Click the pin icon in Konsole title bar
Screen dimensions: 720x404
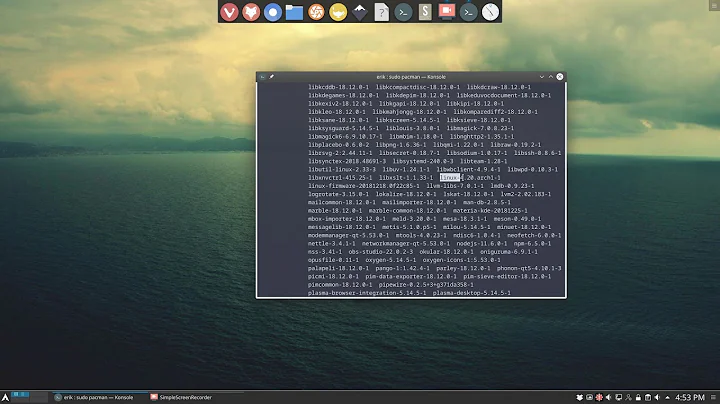click(271, 77)
